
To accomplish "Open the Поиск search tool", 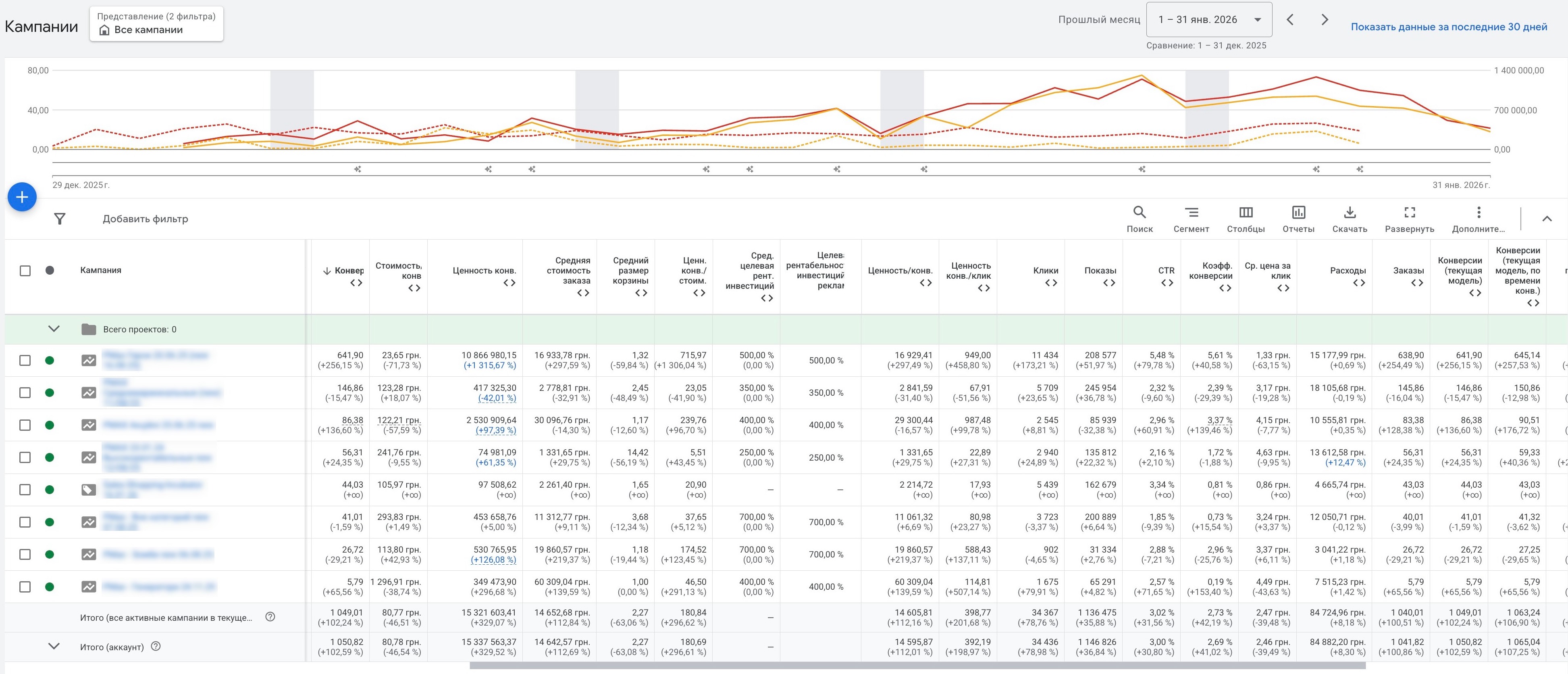I will click(1139, 219).
